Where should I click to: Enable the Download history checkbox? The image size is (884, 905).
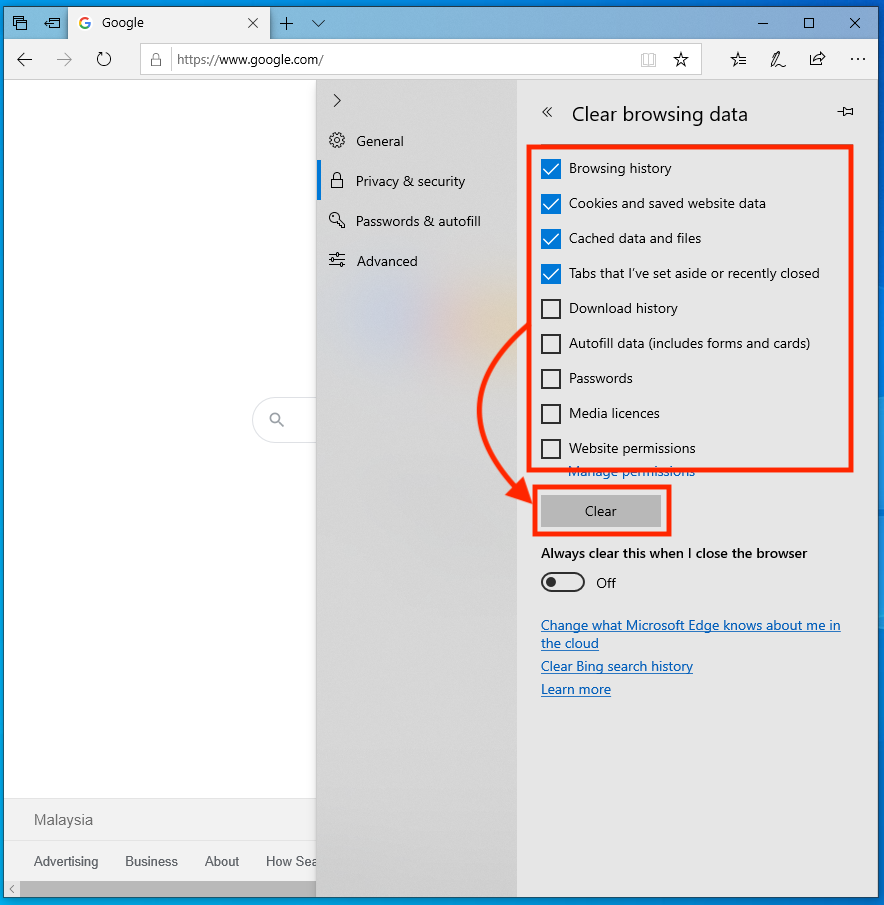click(x=551, y=309)
